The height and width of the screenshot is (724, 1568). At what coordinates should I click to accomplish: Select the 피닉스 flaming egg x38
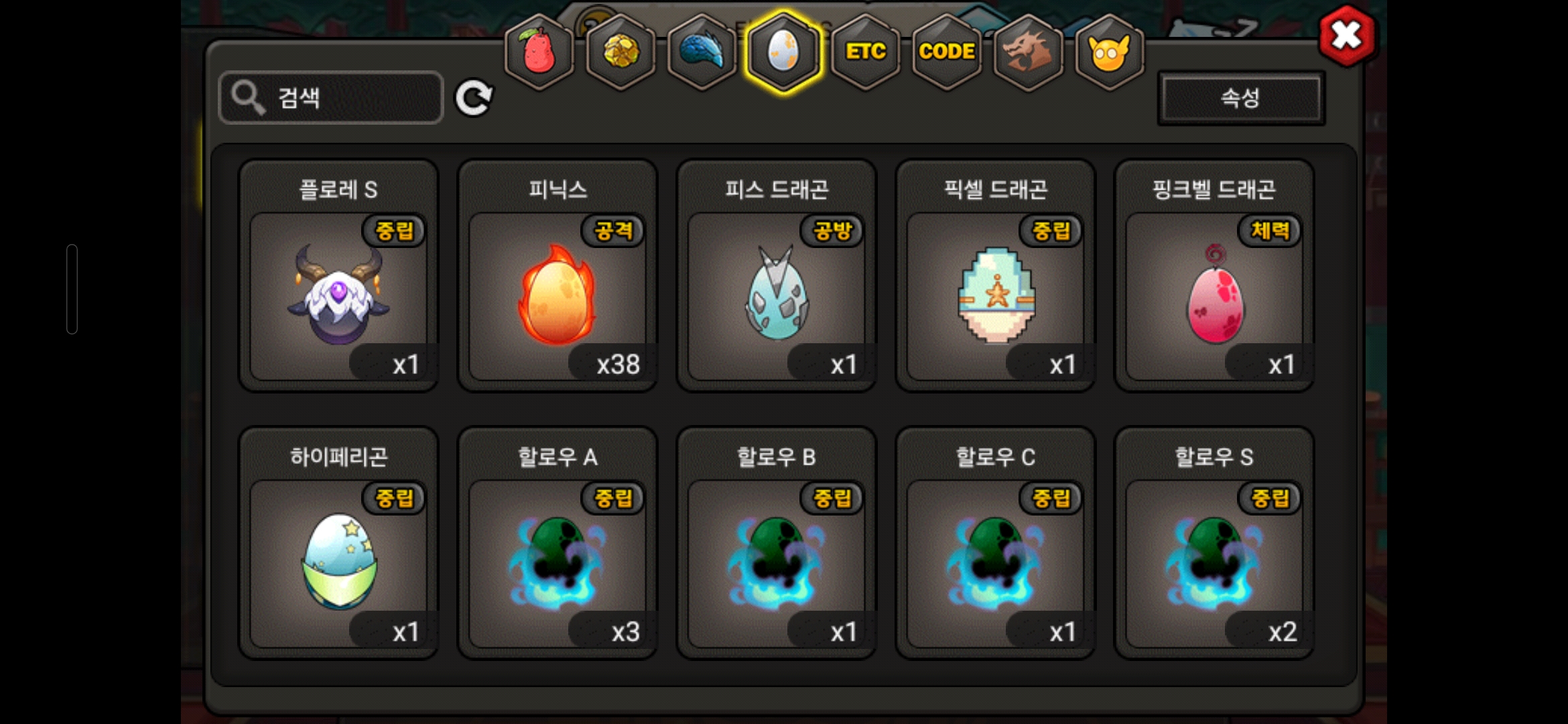pos(558,276)
